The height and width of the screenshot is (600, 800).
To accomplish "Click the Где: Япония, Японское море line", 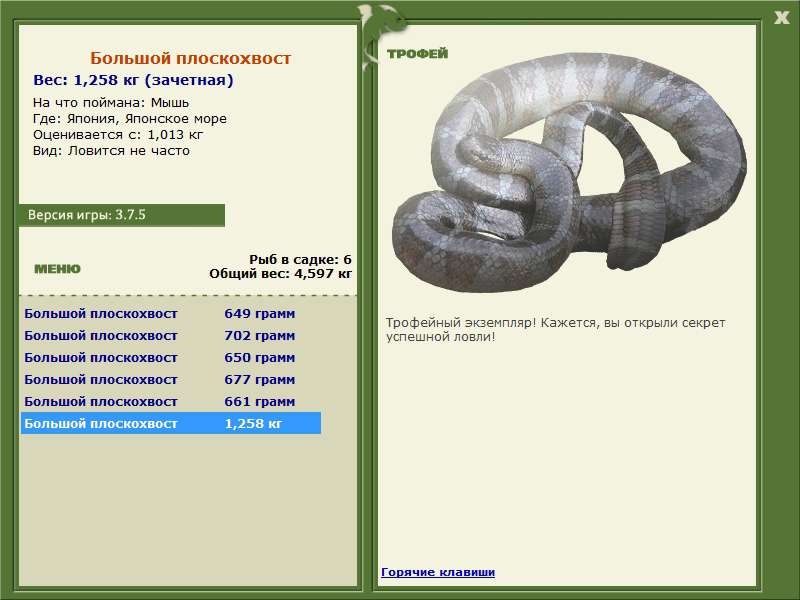I will 130,119.
